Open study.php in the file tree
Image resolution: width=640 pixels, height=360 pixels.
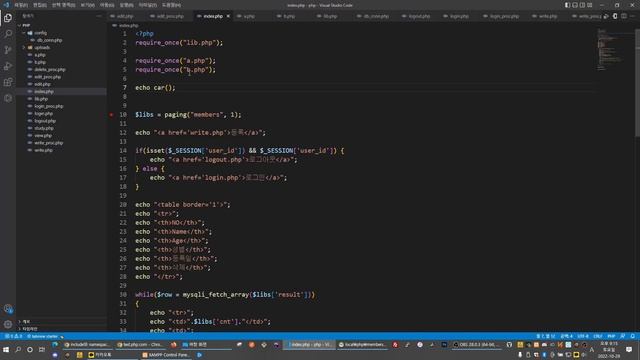44,128
